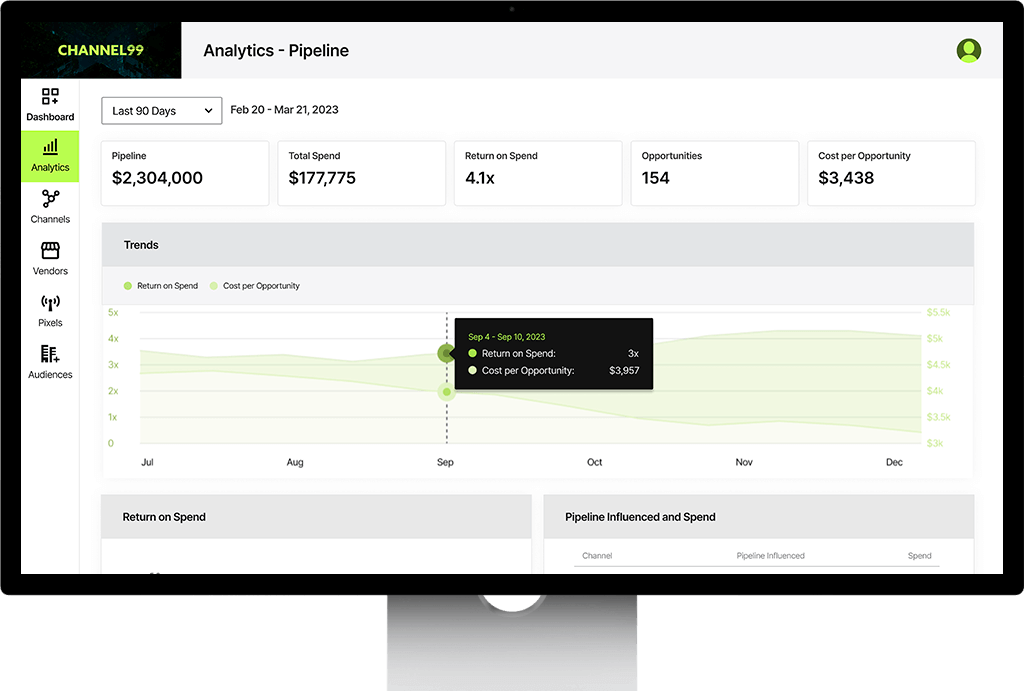Viewport: 1024px width, 691px height.
Task: Click the Feb 20 - Mar 21, 2023 date range
Action: tap(284, 110)
